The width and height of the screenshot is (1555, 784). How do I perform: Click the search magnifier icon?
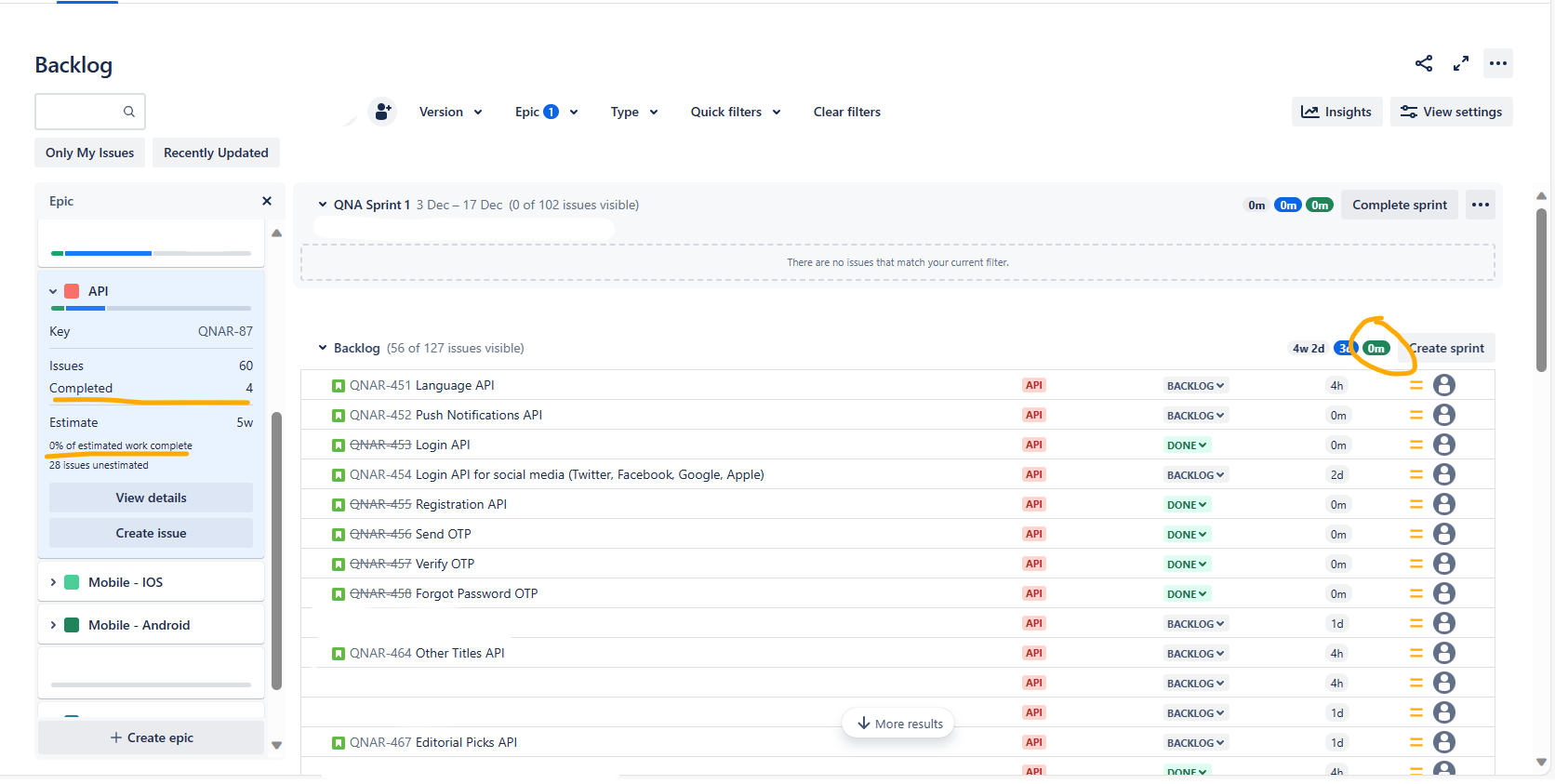pos(129,112)
